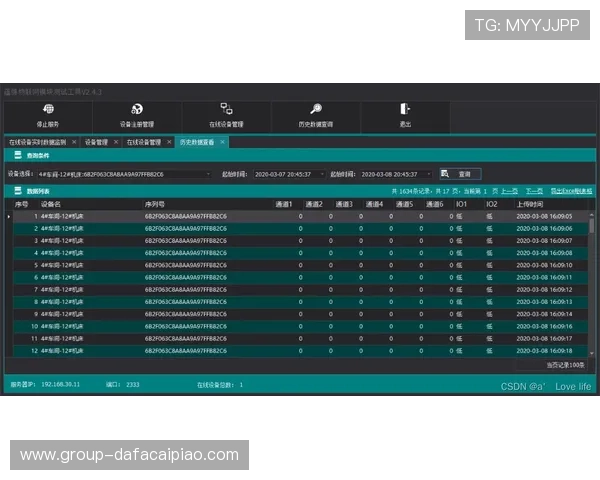Select row 11 timestamp 2020-03-08 16:09:17

click(544, 339)
